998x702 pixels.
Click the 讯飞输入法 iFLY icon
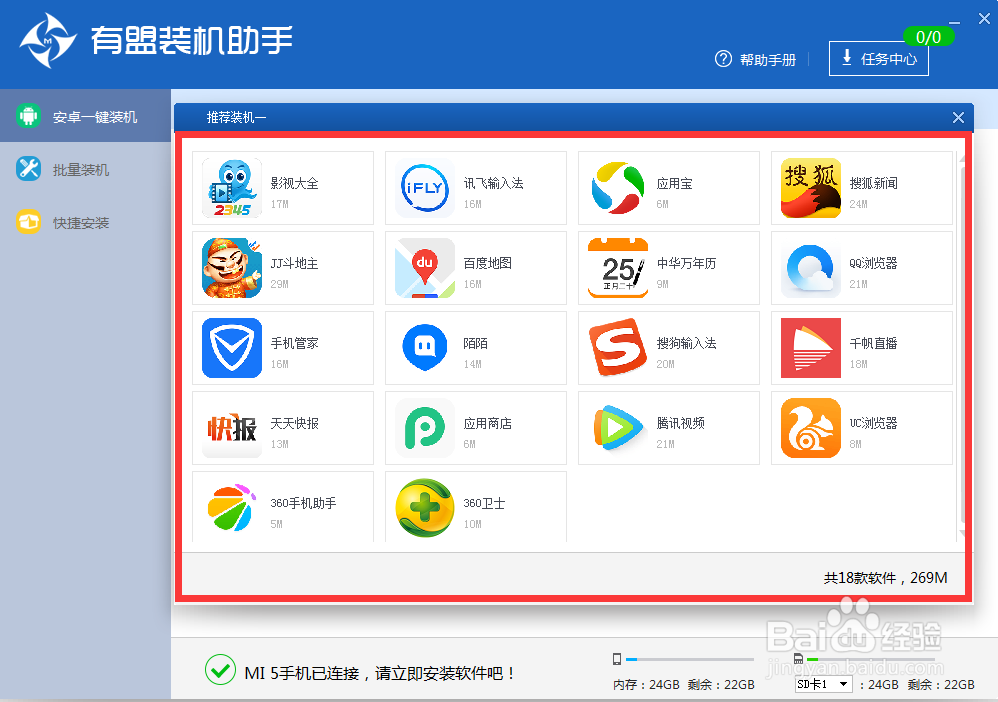pyautogui.click(x=424, y=188)
